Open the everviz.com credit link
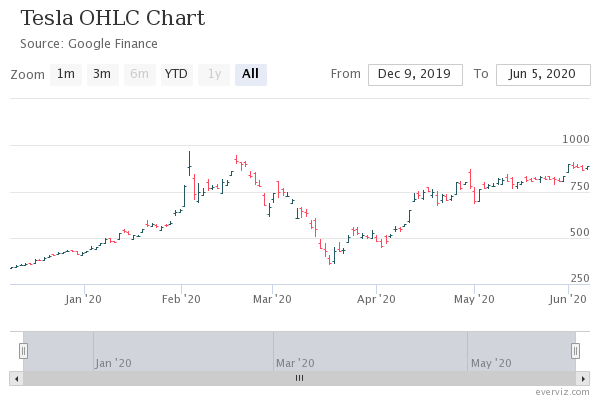Viewport: 600px width, 400px height. (562, 392)
